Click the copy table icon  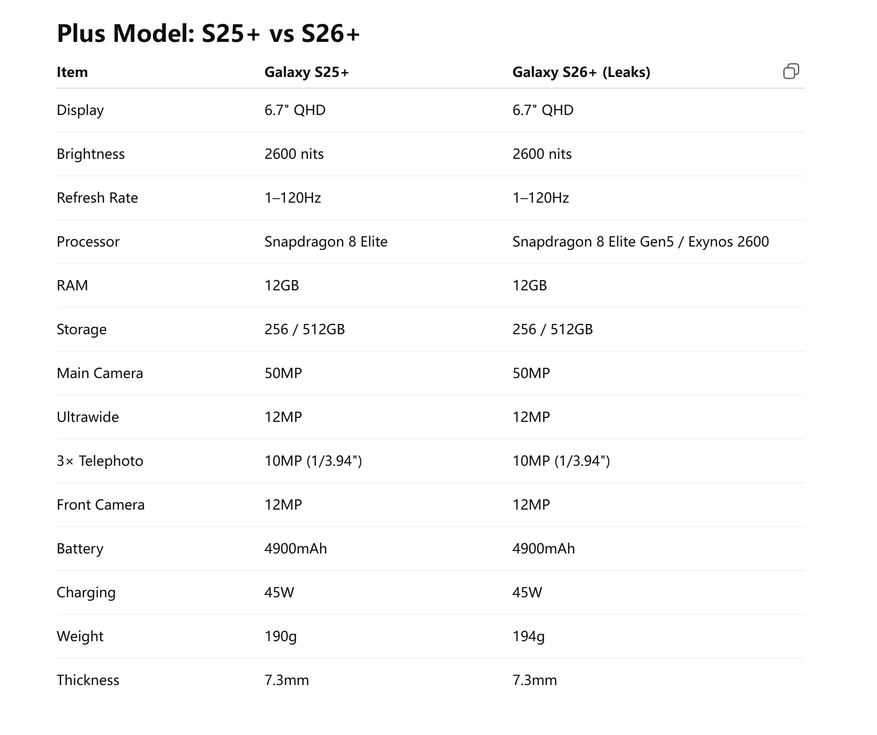[x=791, y=71]
